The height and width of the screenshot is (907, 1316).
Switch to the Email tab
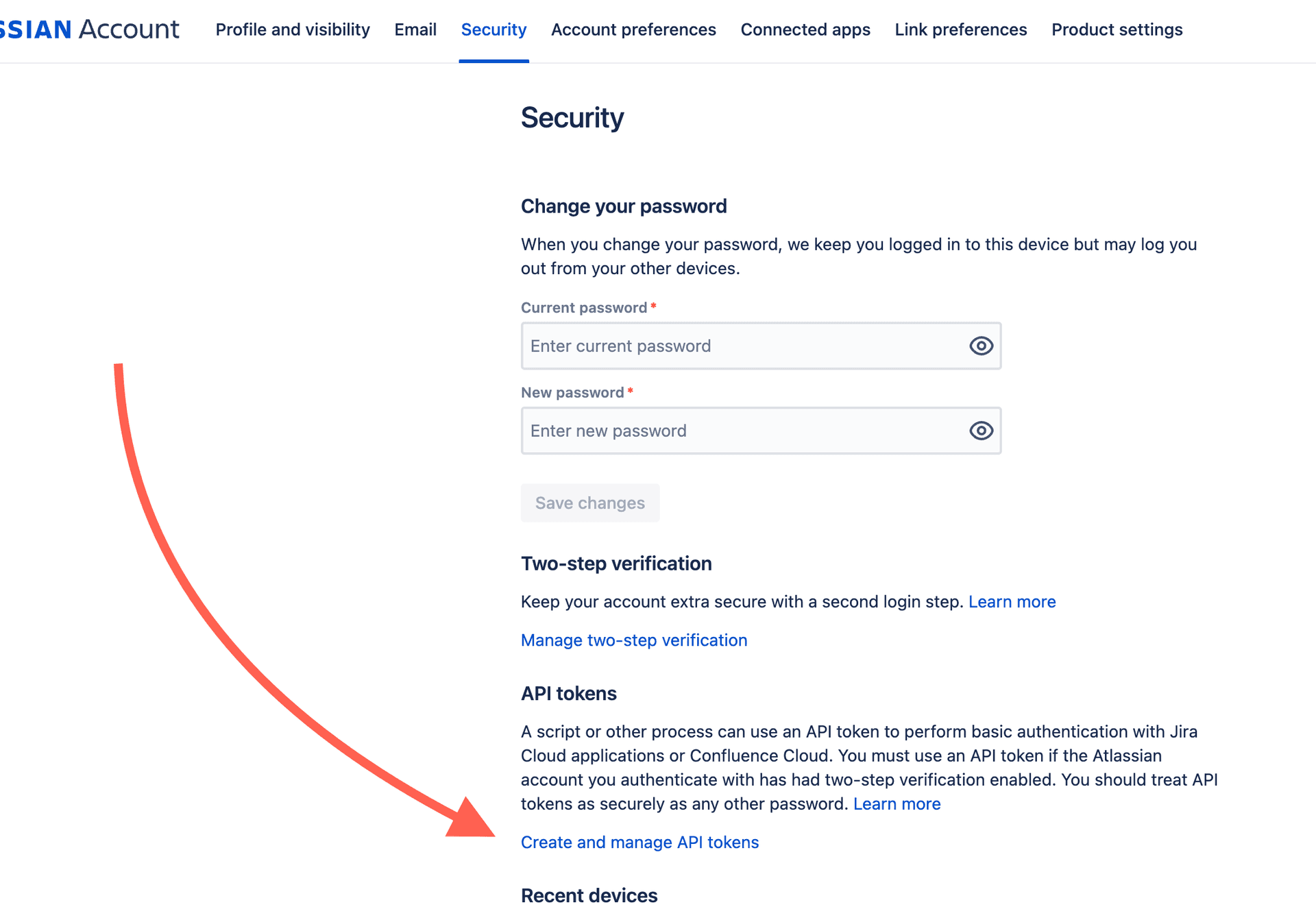pos(415,29)
